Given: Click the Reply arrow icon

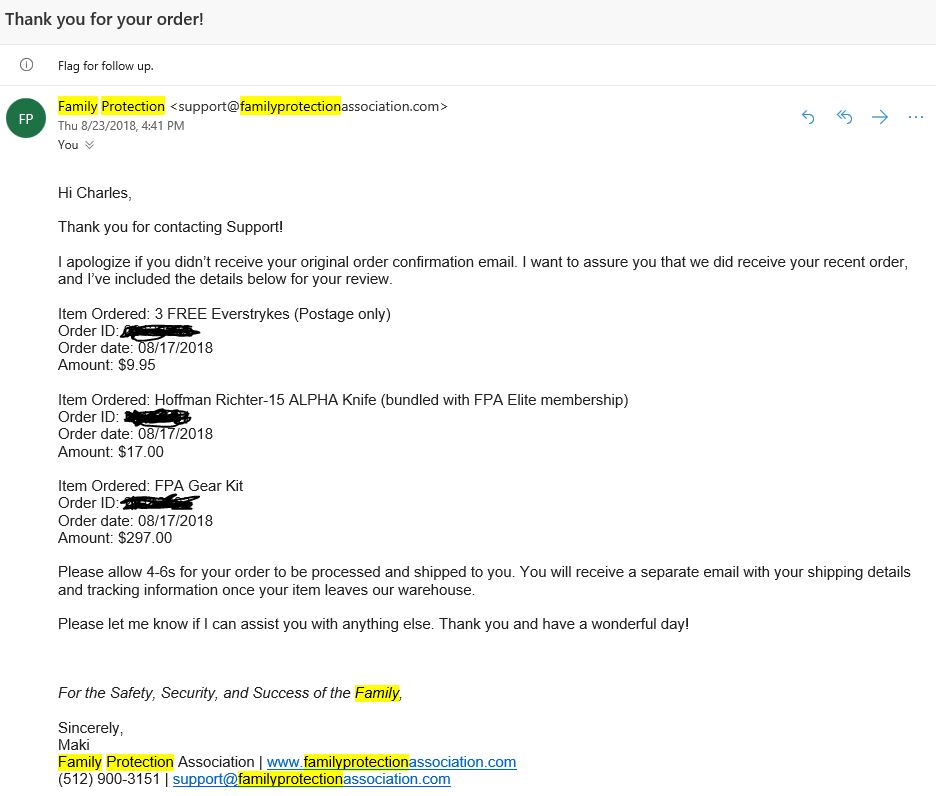Looking at the screenshot, I should click(x=808, y=117).
